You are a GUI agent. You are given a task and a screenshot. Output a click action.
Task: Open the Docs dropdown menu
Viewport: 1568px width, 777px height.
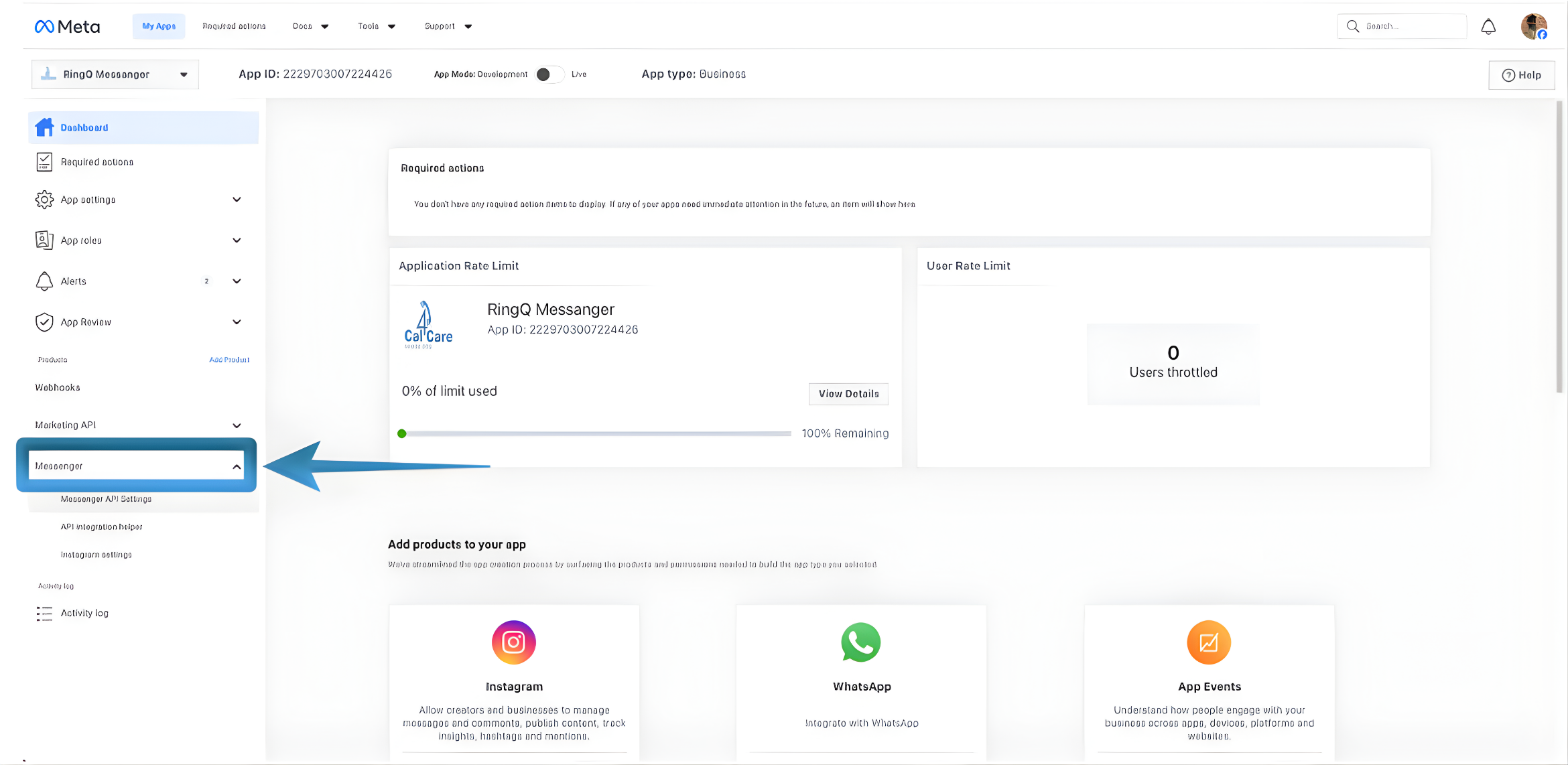tap(309, 26)
